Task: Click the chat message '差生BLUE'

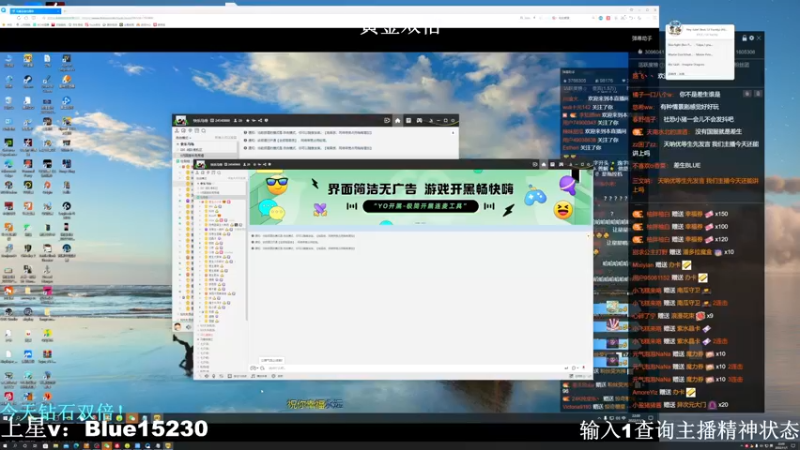Action: 687,165
